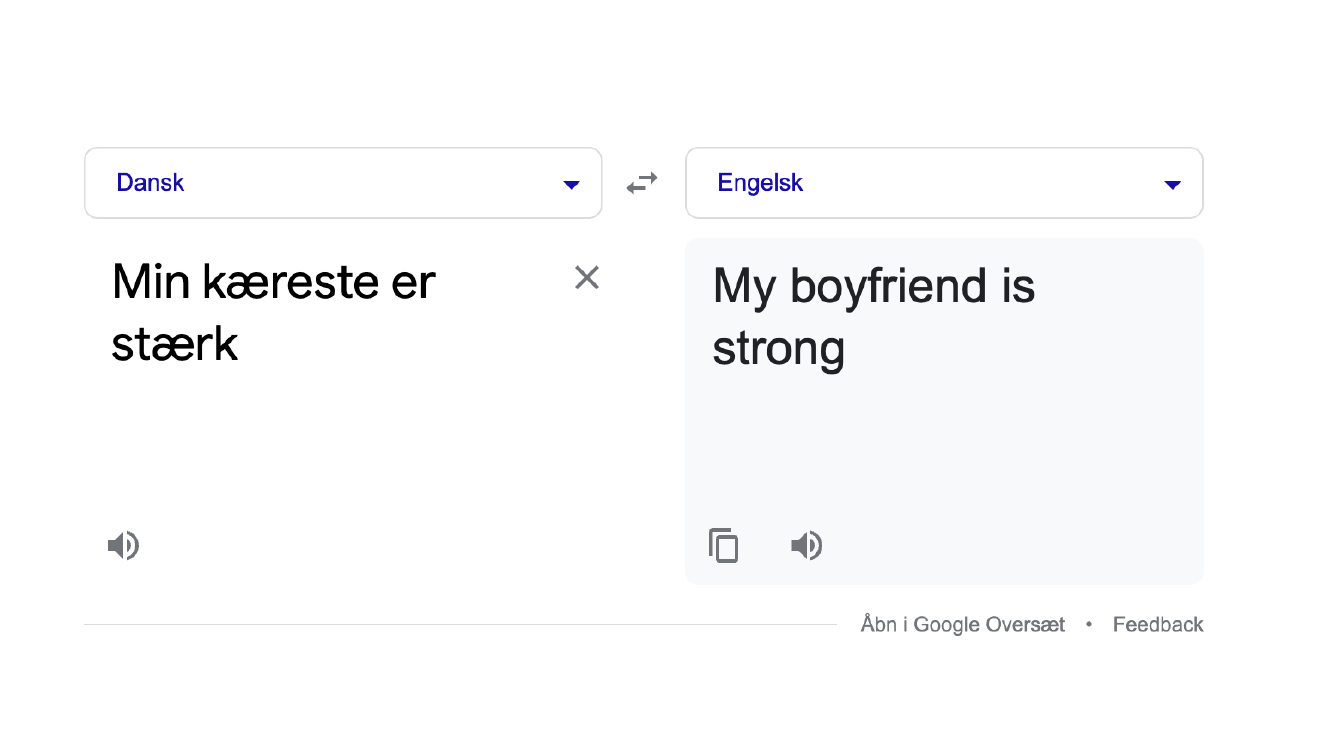This screenshot has width=1333, height=750.
Task: Click the translated word "strong"
Action: click(779, 350)
